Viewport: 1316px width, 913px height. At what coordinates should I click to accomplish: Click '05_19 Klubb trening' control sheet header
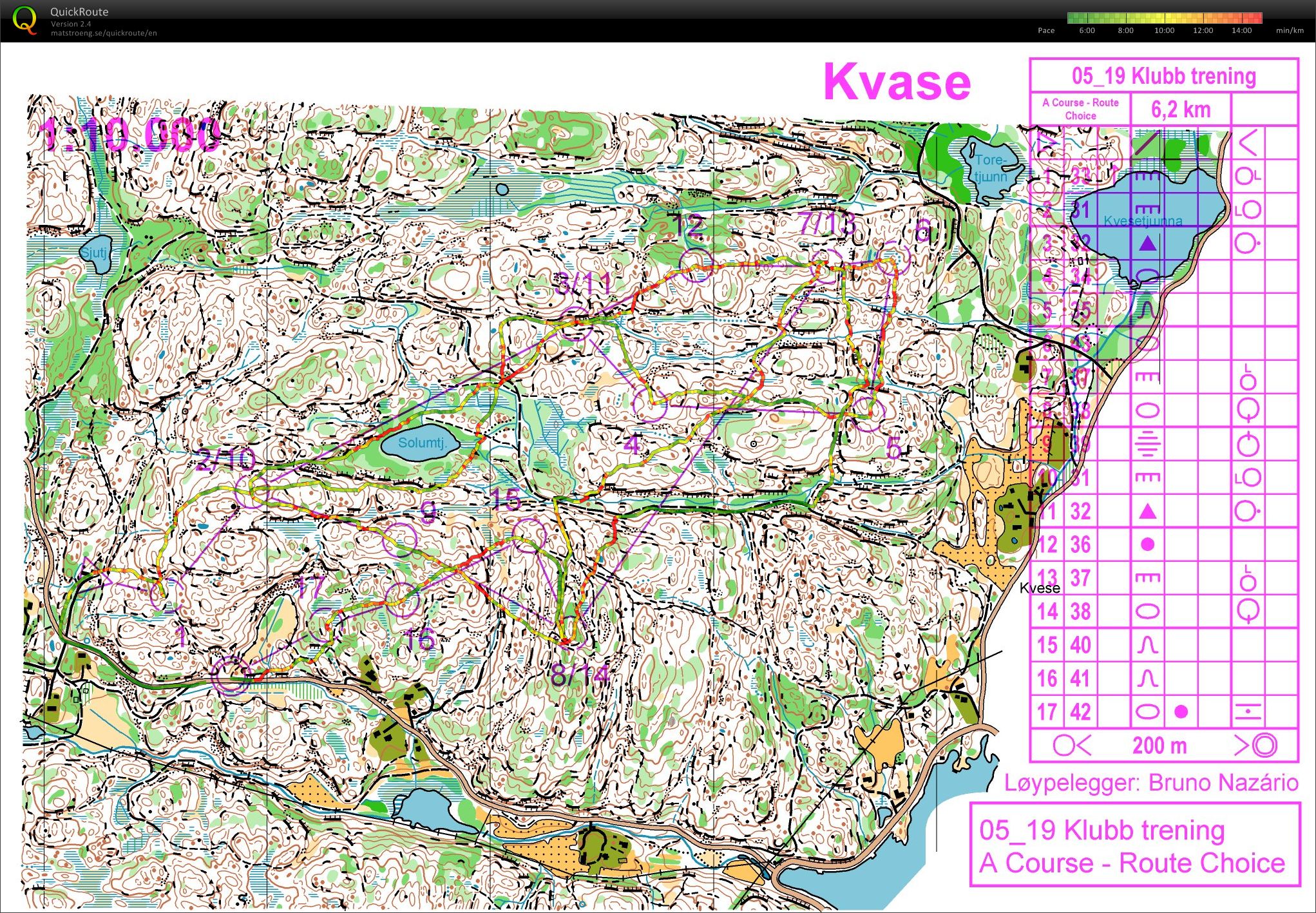click(1164, 76)
